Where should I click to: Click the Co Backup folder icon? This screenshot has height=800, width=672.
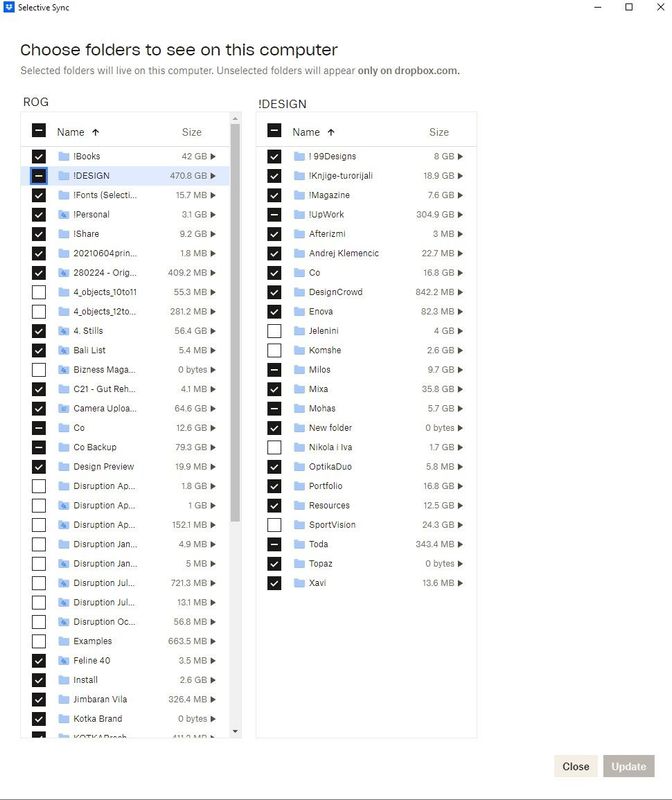click(x=64, y=447)
